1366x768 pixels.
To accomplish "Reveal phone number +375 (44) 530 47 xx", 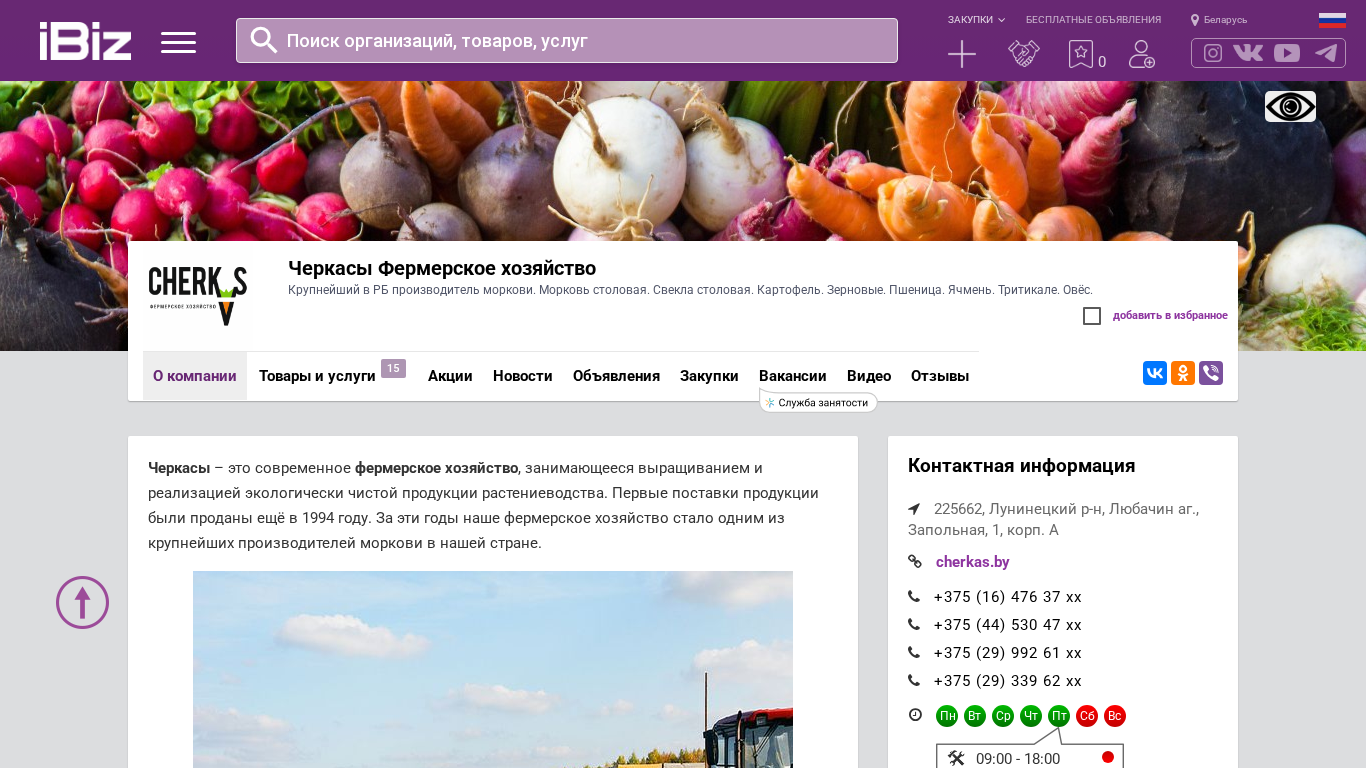I will (x=1008, y=625).
